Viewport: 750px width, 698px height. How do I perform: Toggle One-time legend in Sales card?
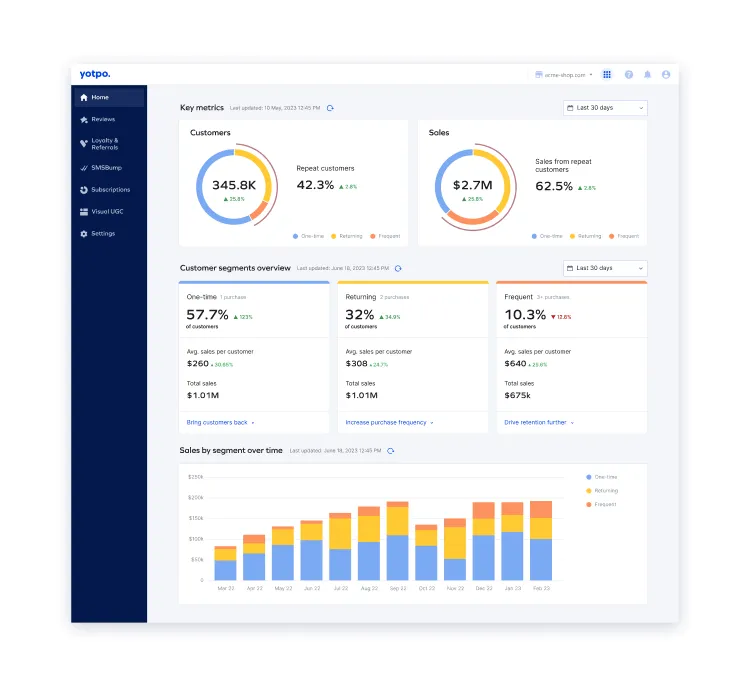(547, 236)
